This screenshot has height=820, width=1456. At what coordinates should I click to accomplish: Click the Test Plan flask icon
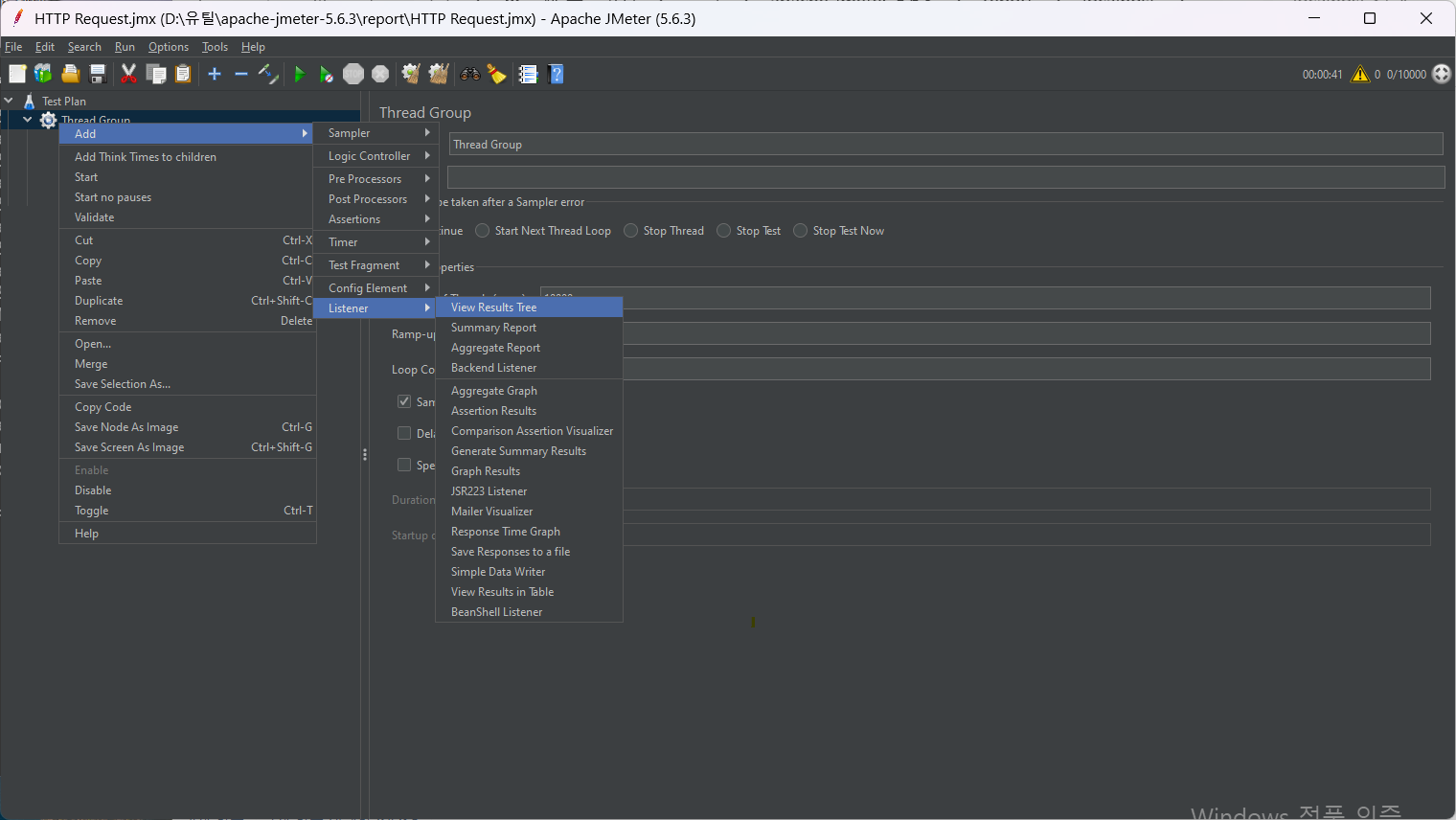(x=30, y=101)
